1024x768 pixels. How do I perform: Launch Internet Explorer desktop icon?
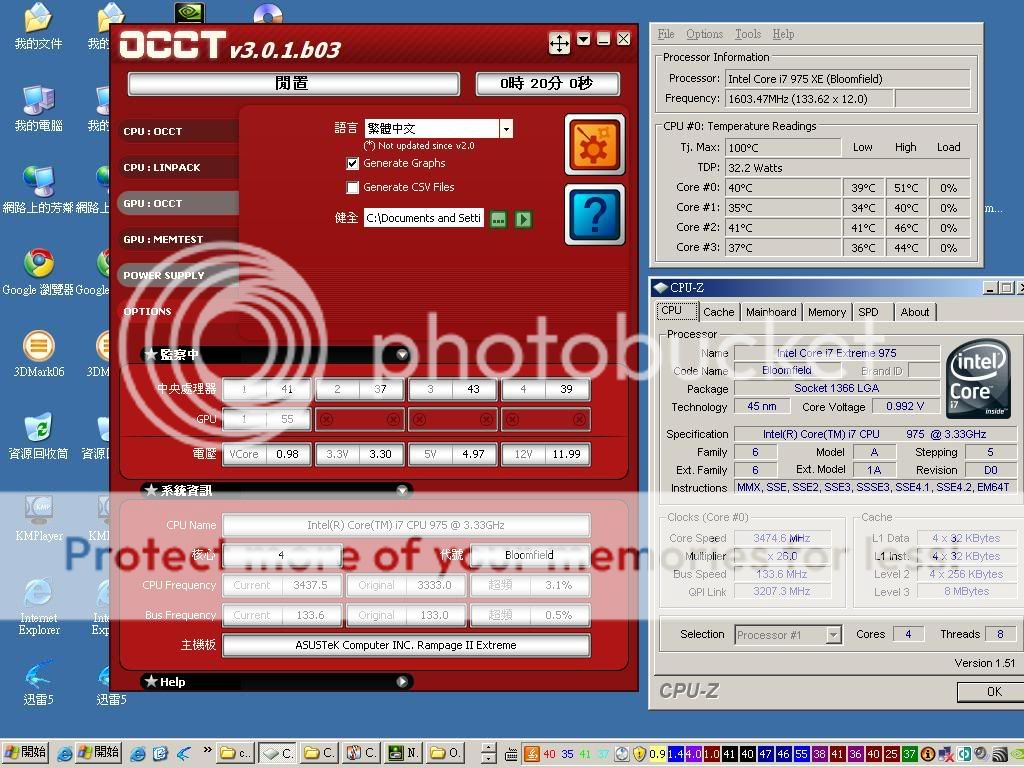pyautogui.click(x=39, y=607)
